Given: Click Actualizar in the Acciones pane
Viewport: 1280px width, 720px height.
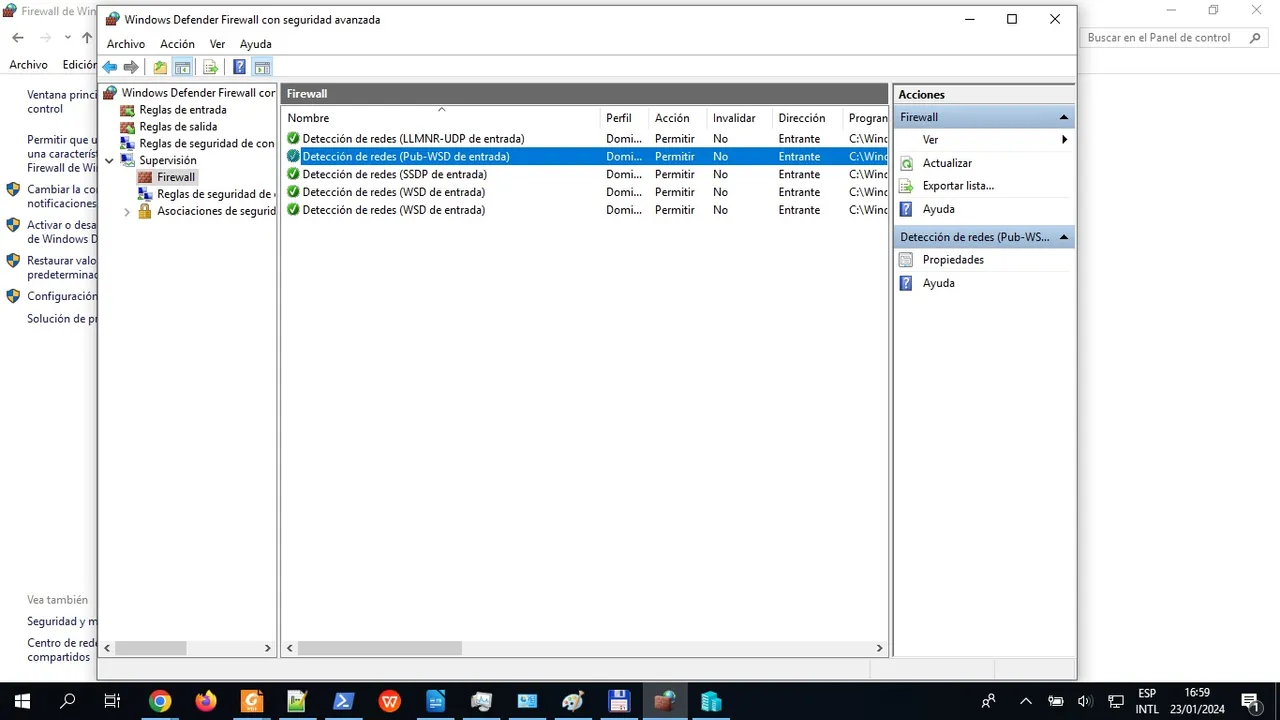Looking at the screenshot, I should [x=947, y=163].
